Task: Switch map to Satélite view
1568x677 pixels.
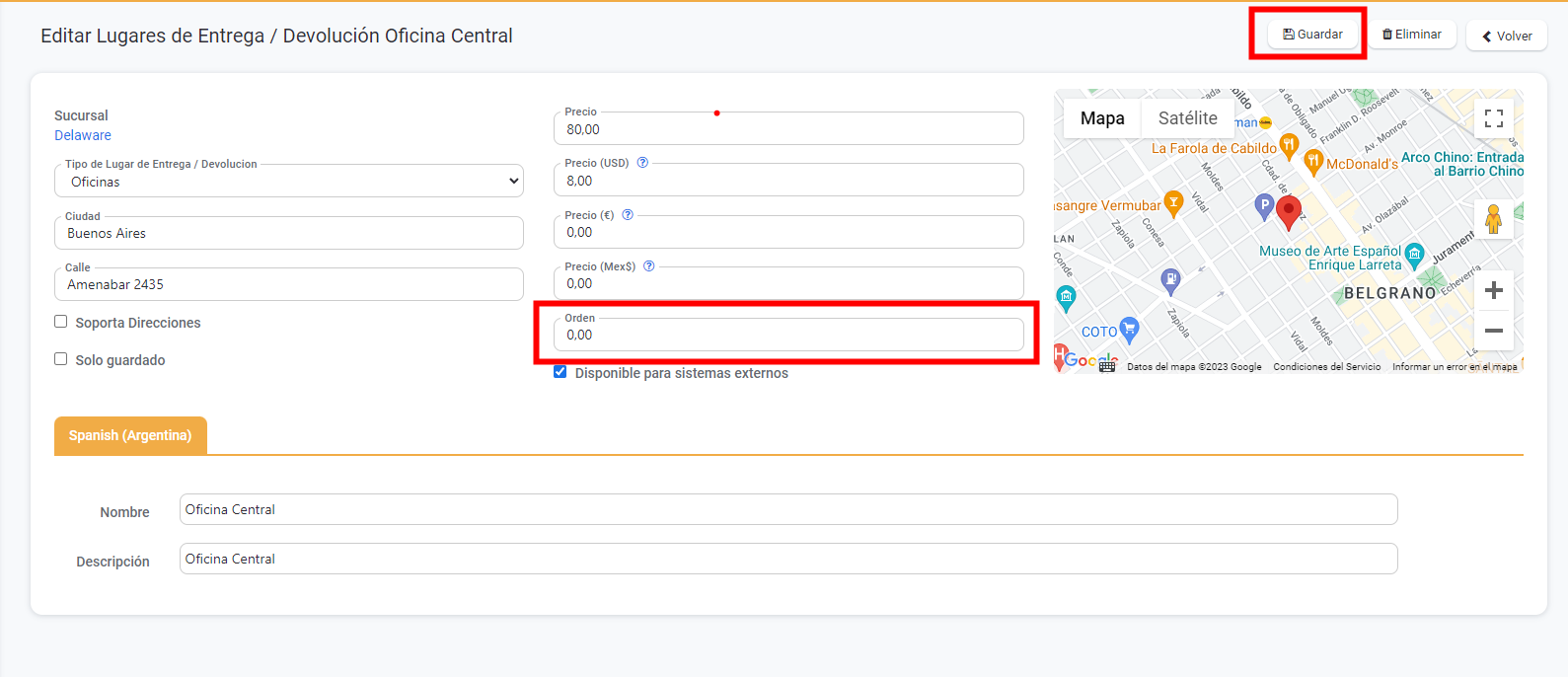Action: [x=1187, y=118]
